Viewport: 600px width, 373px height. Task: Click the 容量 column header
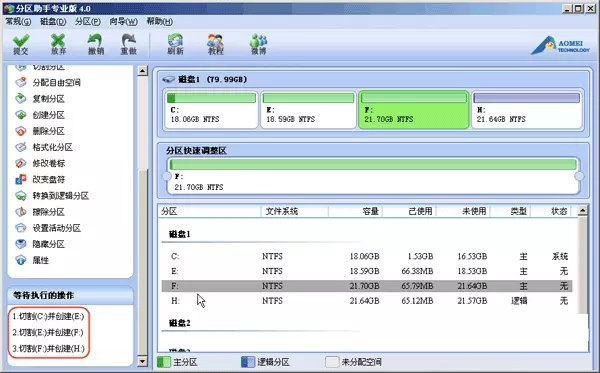(355, 211)
